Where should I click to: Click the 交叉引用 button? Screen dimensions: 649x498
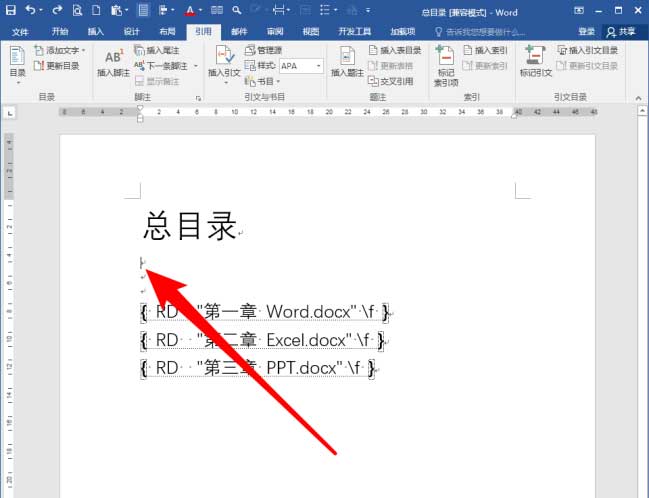click(391, 81)
